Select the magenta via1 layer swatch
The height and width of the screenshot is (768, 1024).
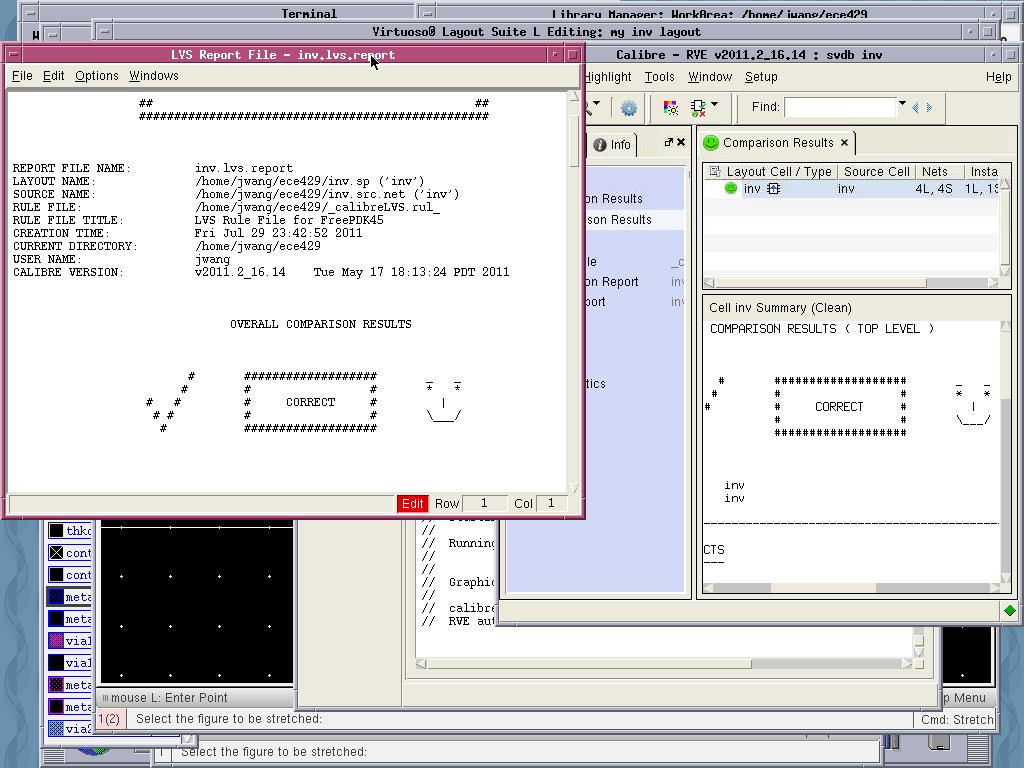tap(56, 641)
